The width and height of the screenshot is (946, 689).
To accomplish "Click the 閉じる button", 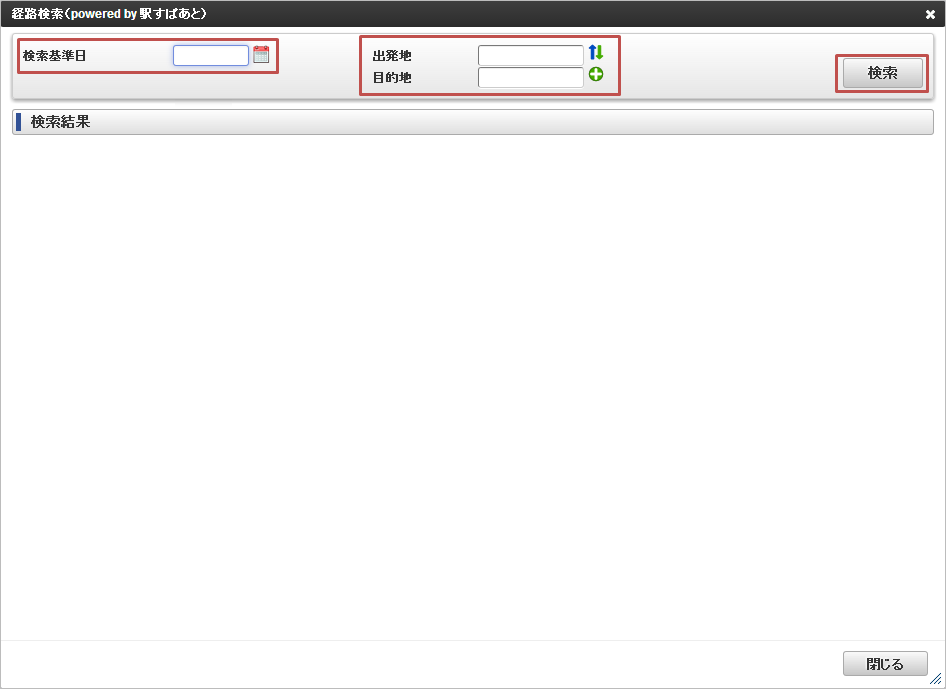I will tap(885, 664).
